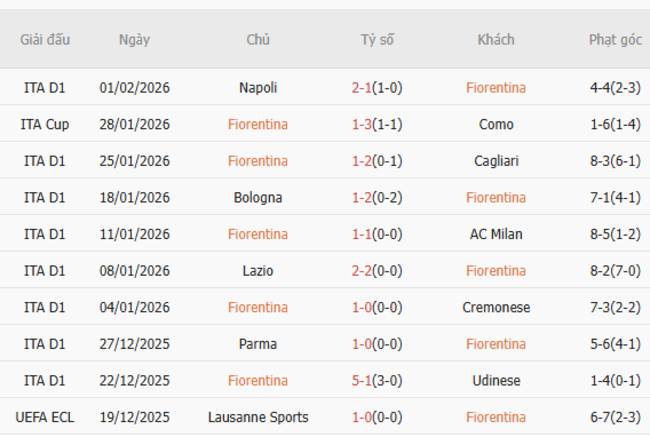Screen dimensions: 650x437
Task: Open the Como team link
Action: [x=496, y=124]
